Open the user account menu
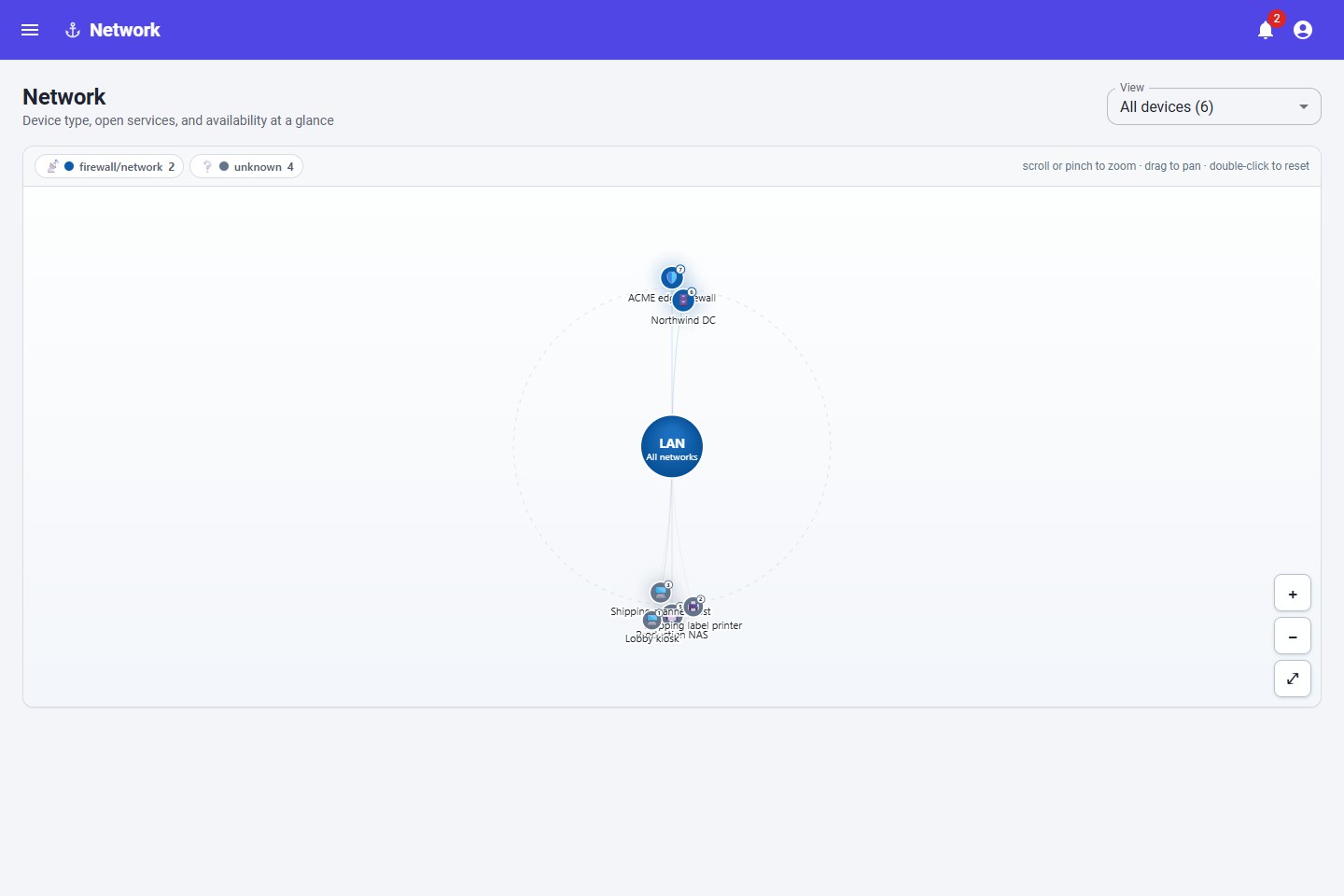This screenshot has width=1344, height=896. tap(1303, 30)
